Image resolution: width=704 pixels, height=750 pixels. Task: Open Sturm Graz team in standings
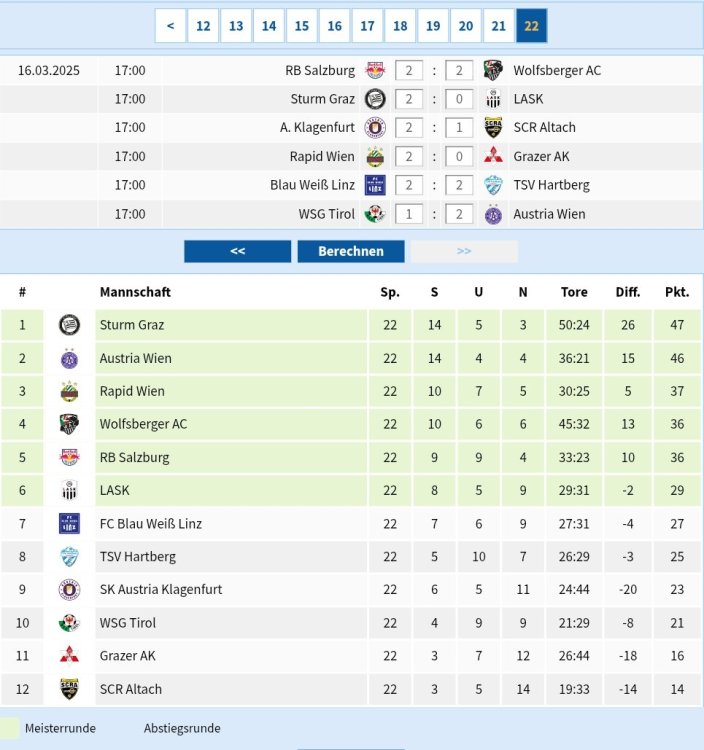[x=132, y=325]
